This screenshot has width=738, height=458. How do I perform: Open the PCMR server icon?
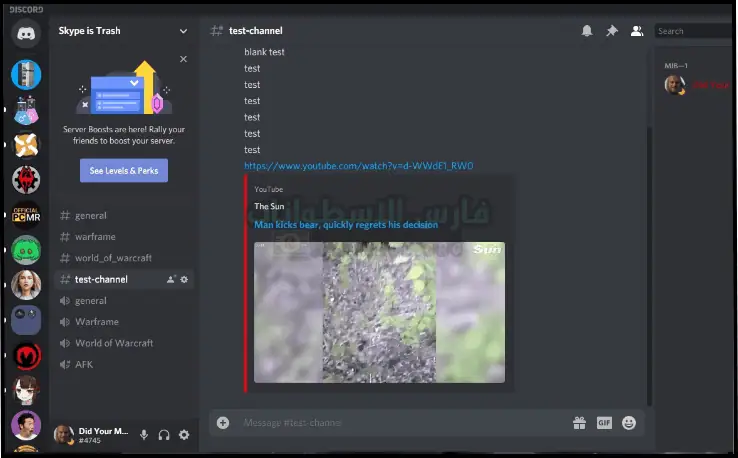click(25, 214)
